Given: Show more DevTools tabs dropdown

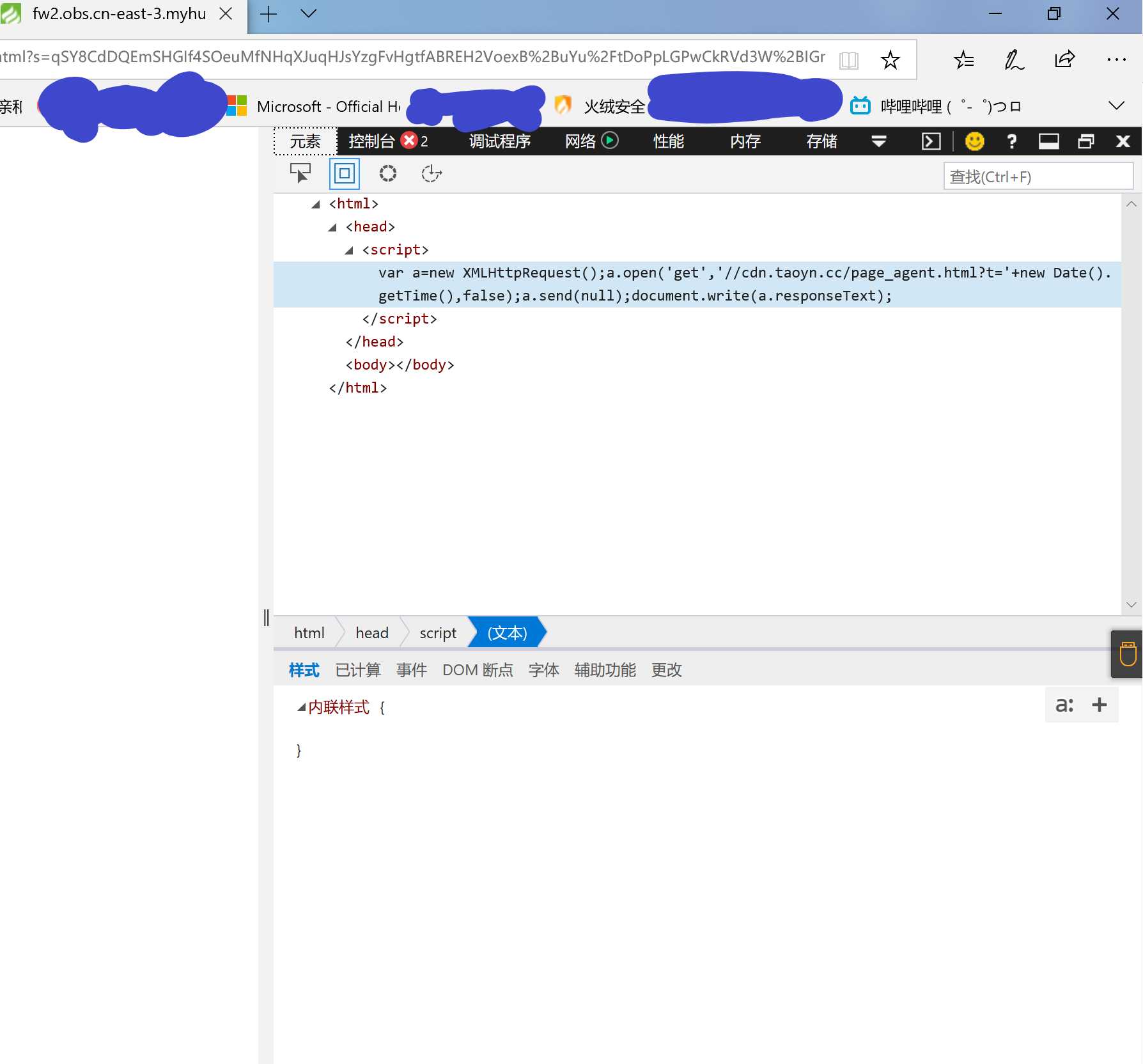Looking at the screenshot, I should pyautogui.click(x=878, y=141).
